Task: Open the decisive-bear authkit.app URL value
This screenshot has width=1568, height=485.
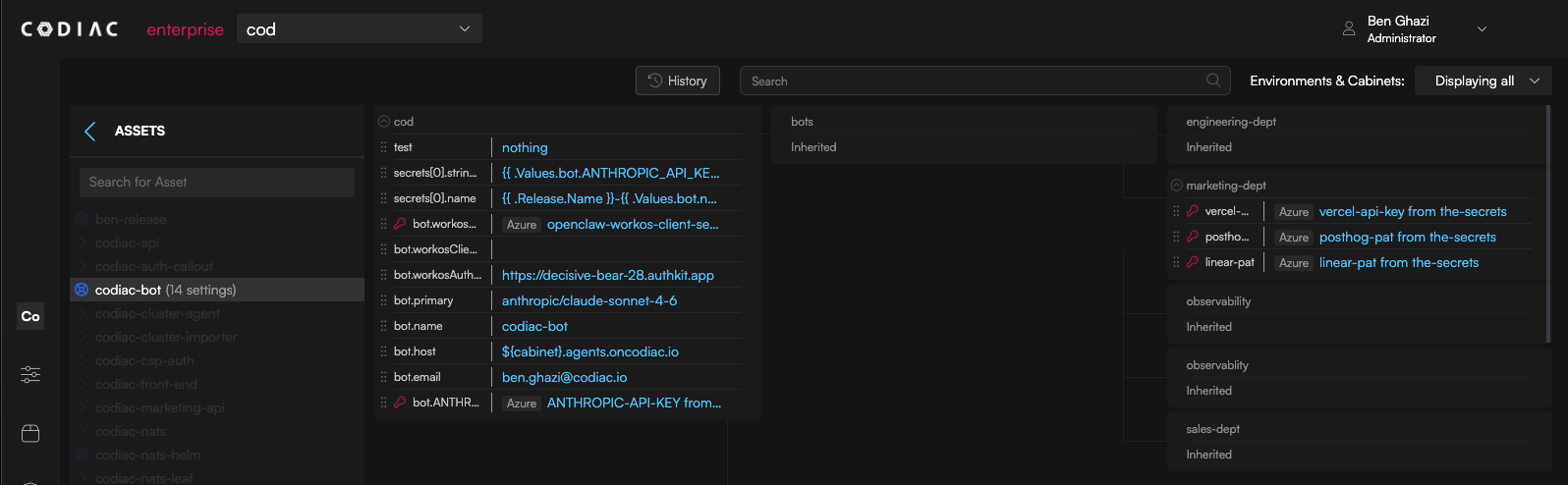Action: 608,275
